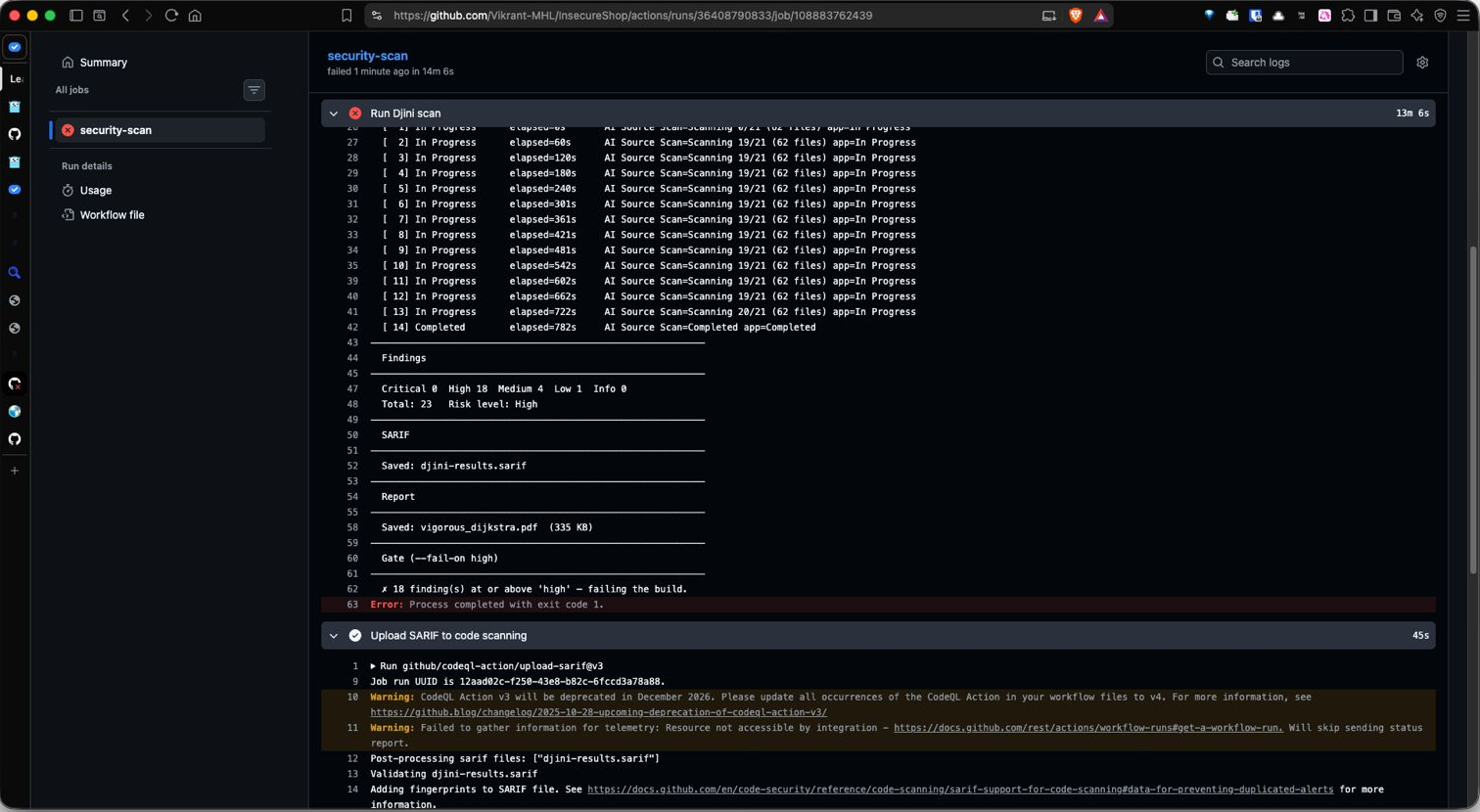Add a new tab with plus icon
Image resolution: width=1480 pixels, height=812 pixels.
coord(15,471)
